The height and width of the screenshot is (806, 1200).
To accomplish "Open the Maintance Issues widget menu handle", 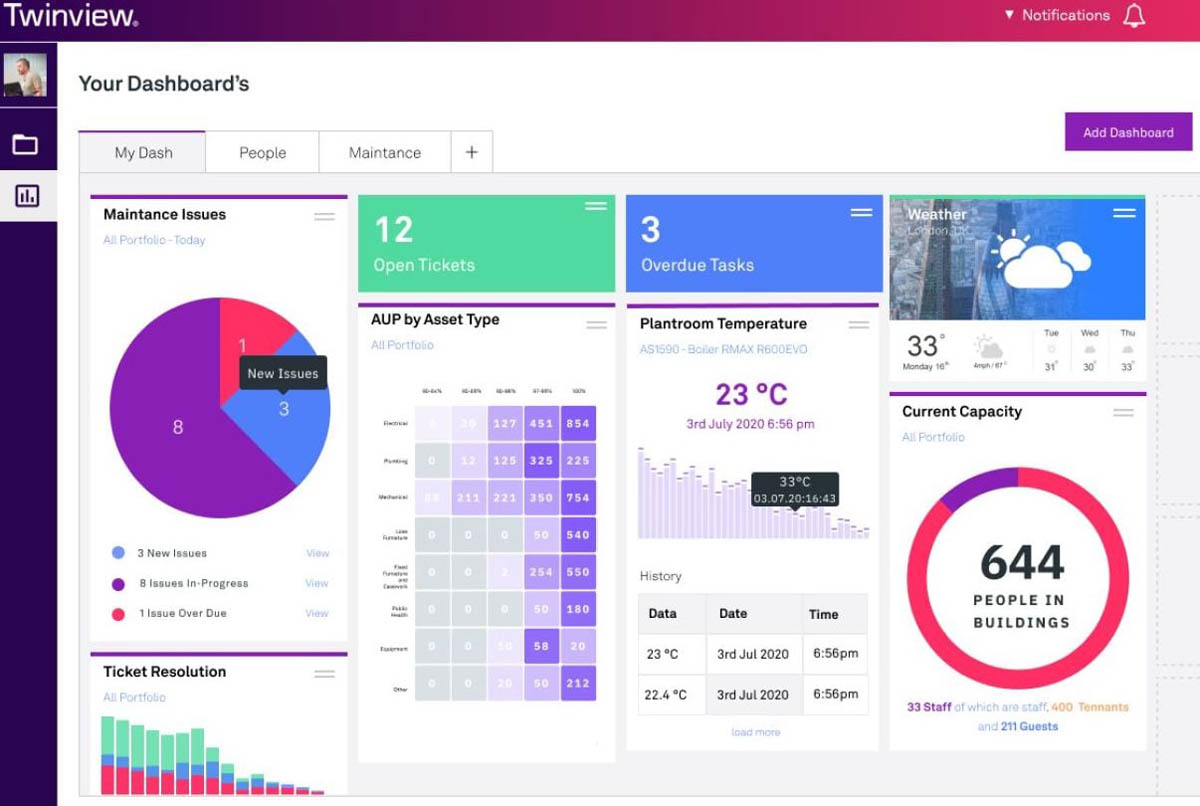I will point(324,216).
